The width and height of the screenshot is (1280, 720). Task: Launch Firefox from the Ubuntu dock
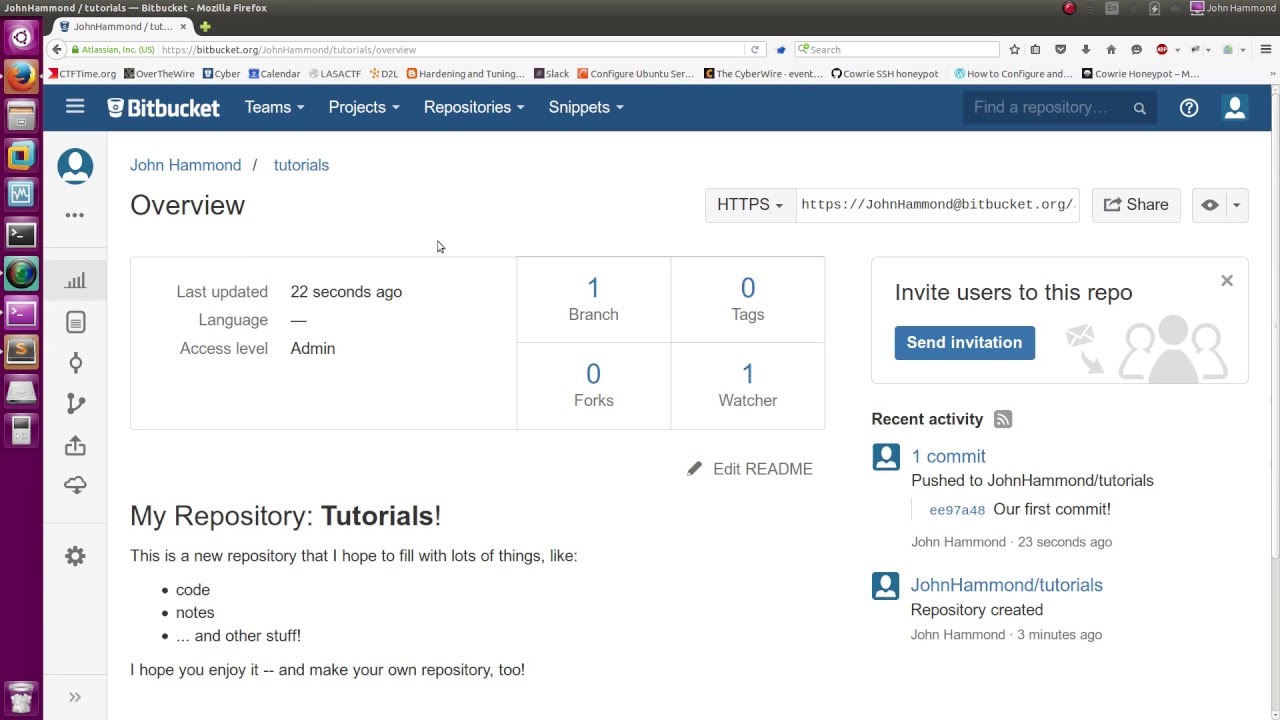pyautogui.click(x=21, y=75)
